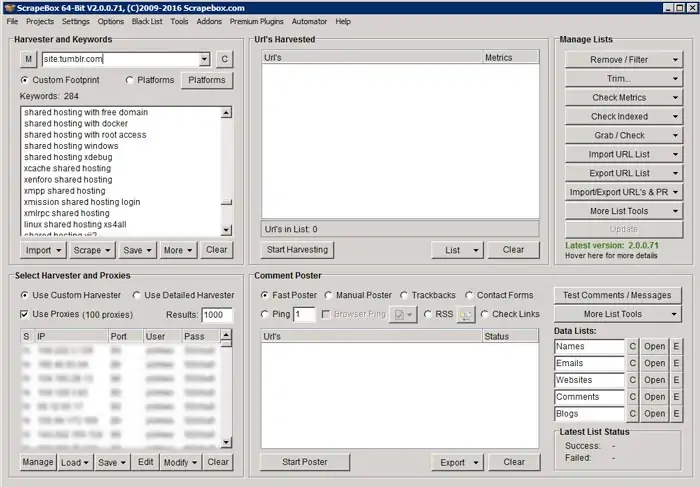Open Import/Export URL's & PR dropdown
700x487 pixels.
[x=624, y=192]
